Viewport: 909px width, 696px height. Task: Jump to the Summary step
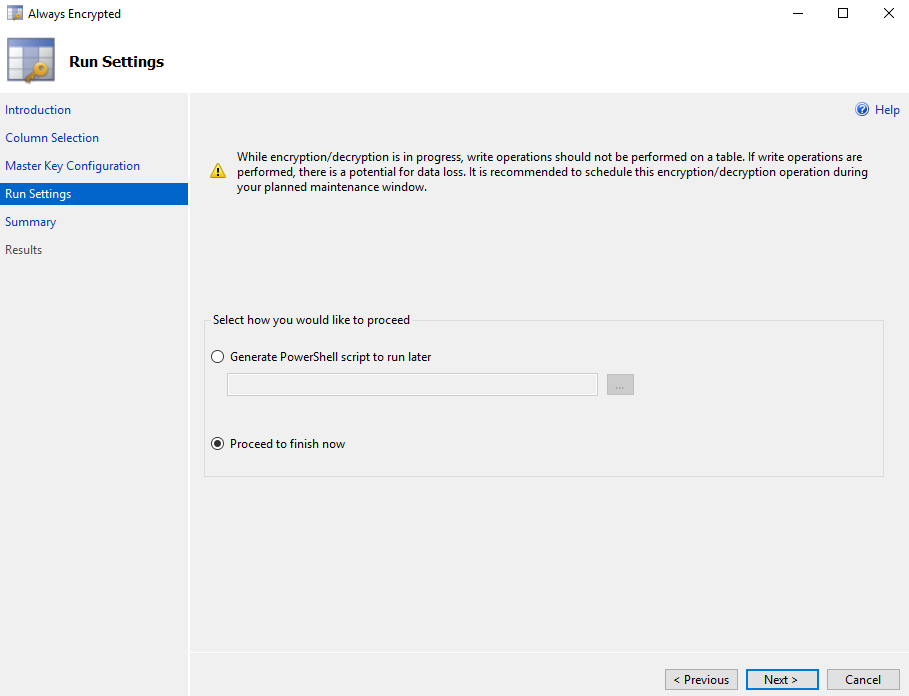tap(31, 222)
